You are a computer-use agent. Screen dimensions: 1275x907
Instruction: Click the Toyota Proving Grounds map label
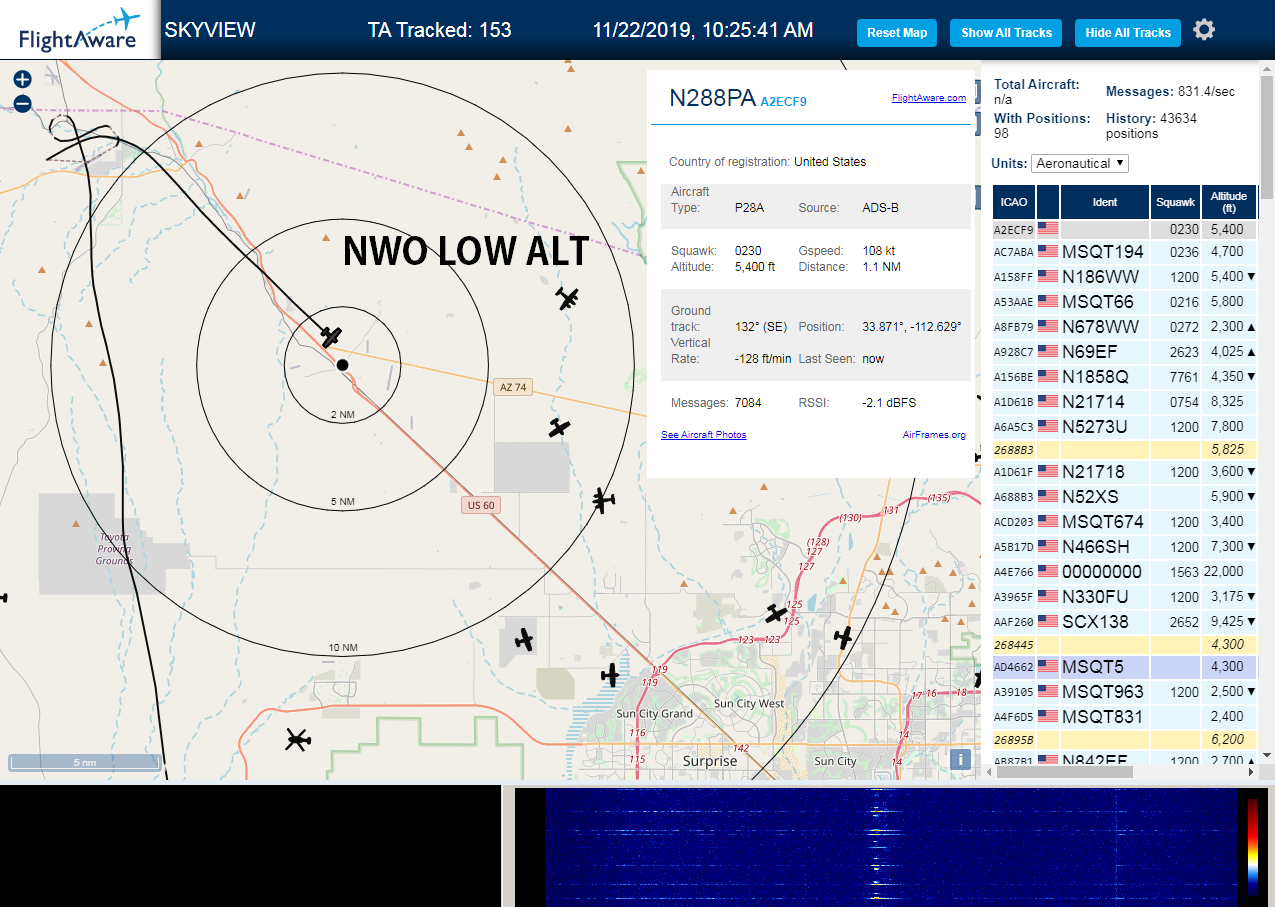coord(114,549)
